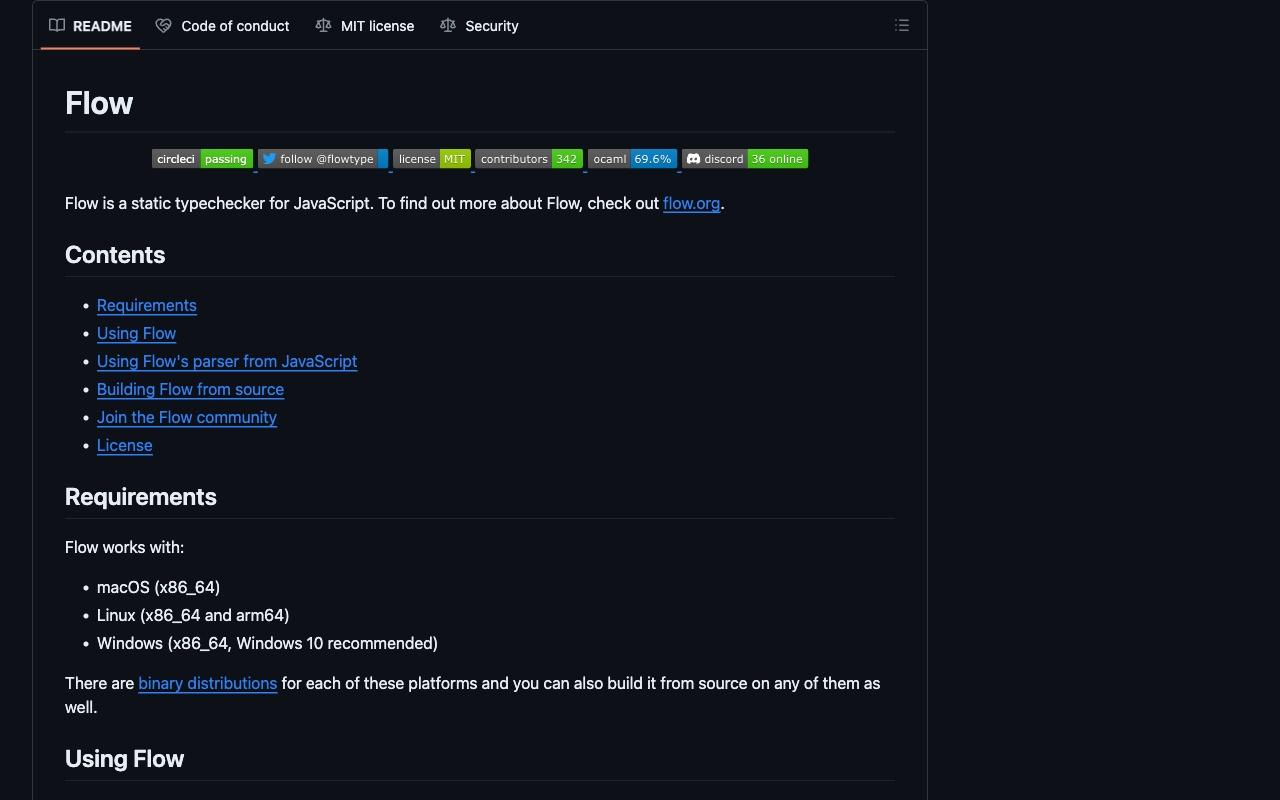
Task: Jump to License in contents list
Action: (125, 445)
